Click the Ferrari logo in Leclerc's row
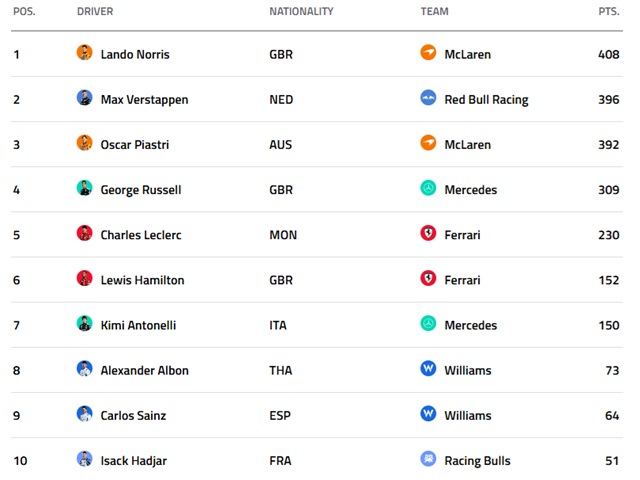 tap(428, 233)
